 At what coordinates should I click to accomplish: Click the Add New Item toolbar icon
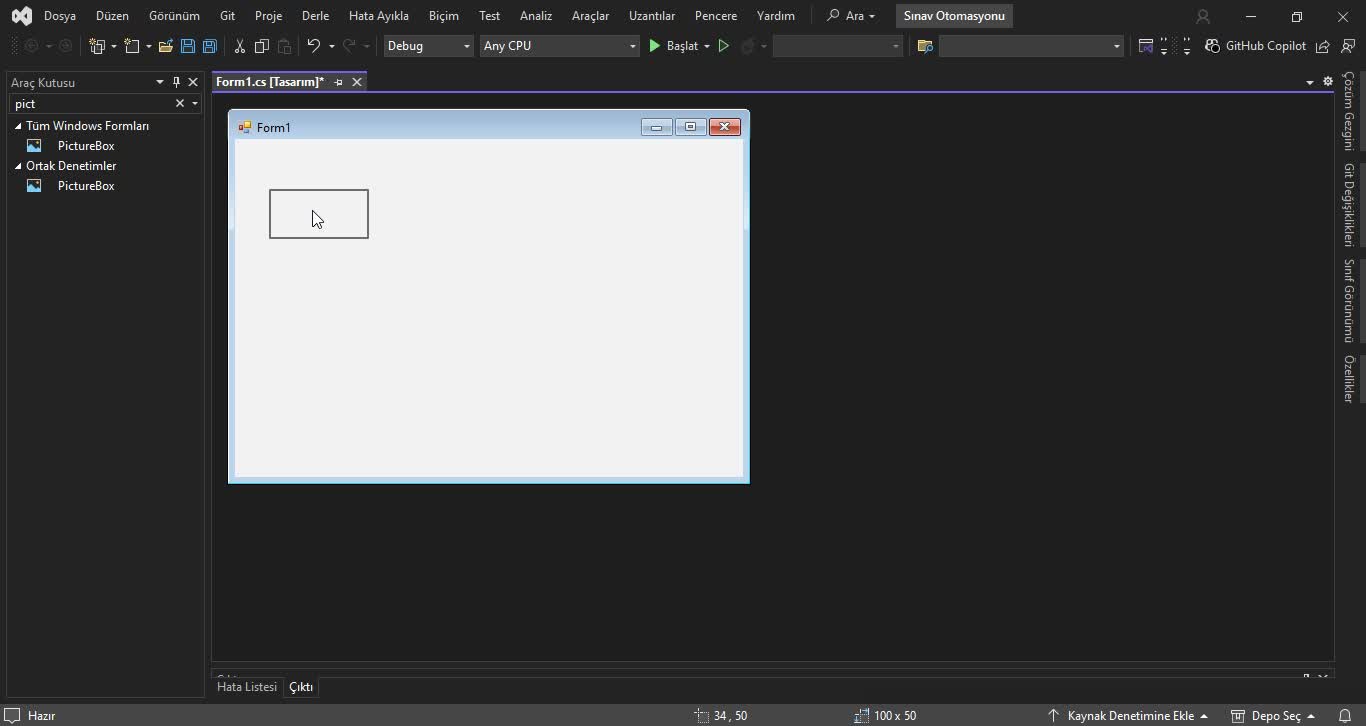click(132, 46)
